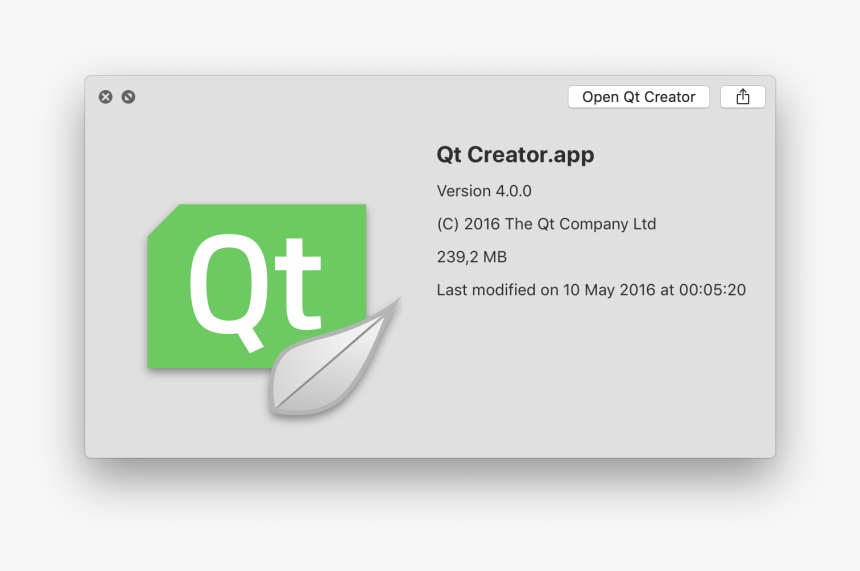Image resolution: width=860 pixels, height=571 pixels.
Task: Click the (C) symbol in copyright line
Action: coord(448,224)
